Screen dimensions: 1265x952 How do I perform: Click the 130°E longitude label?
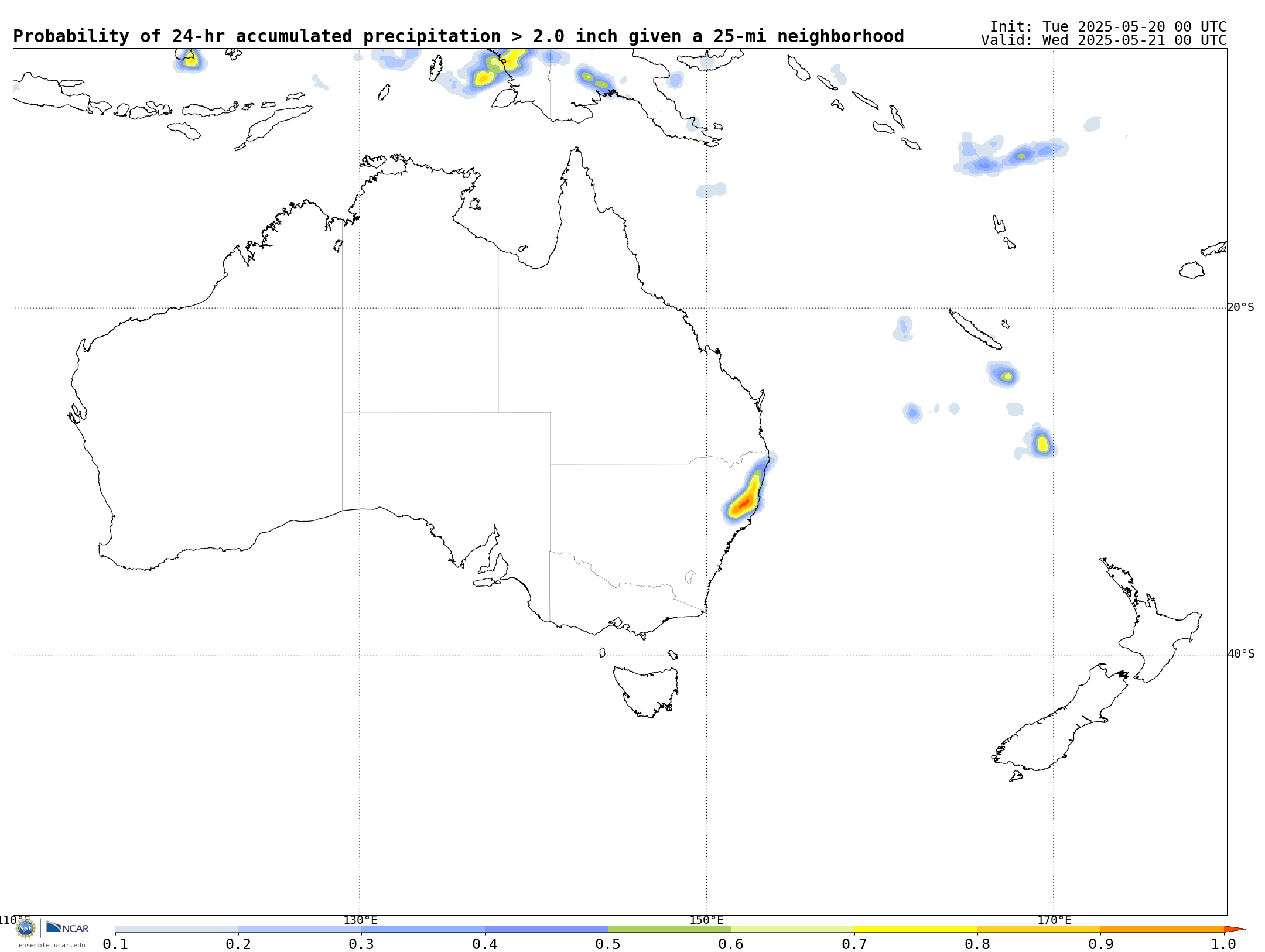[x=360, y=920]
